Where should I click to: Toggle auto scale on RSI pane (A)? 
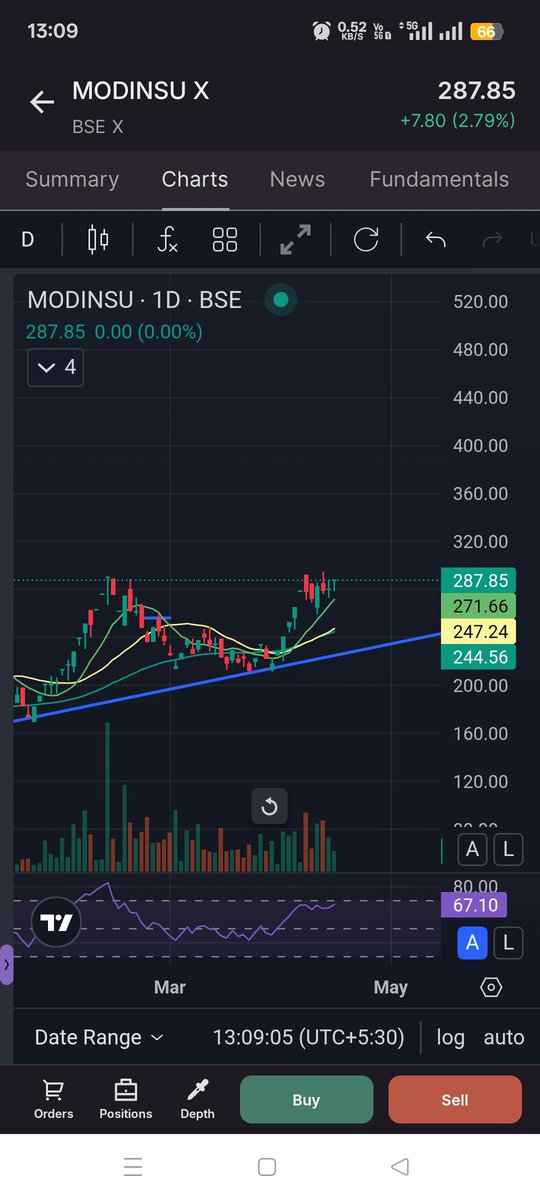tap(472, 942)
